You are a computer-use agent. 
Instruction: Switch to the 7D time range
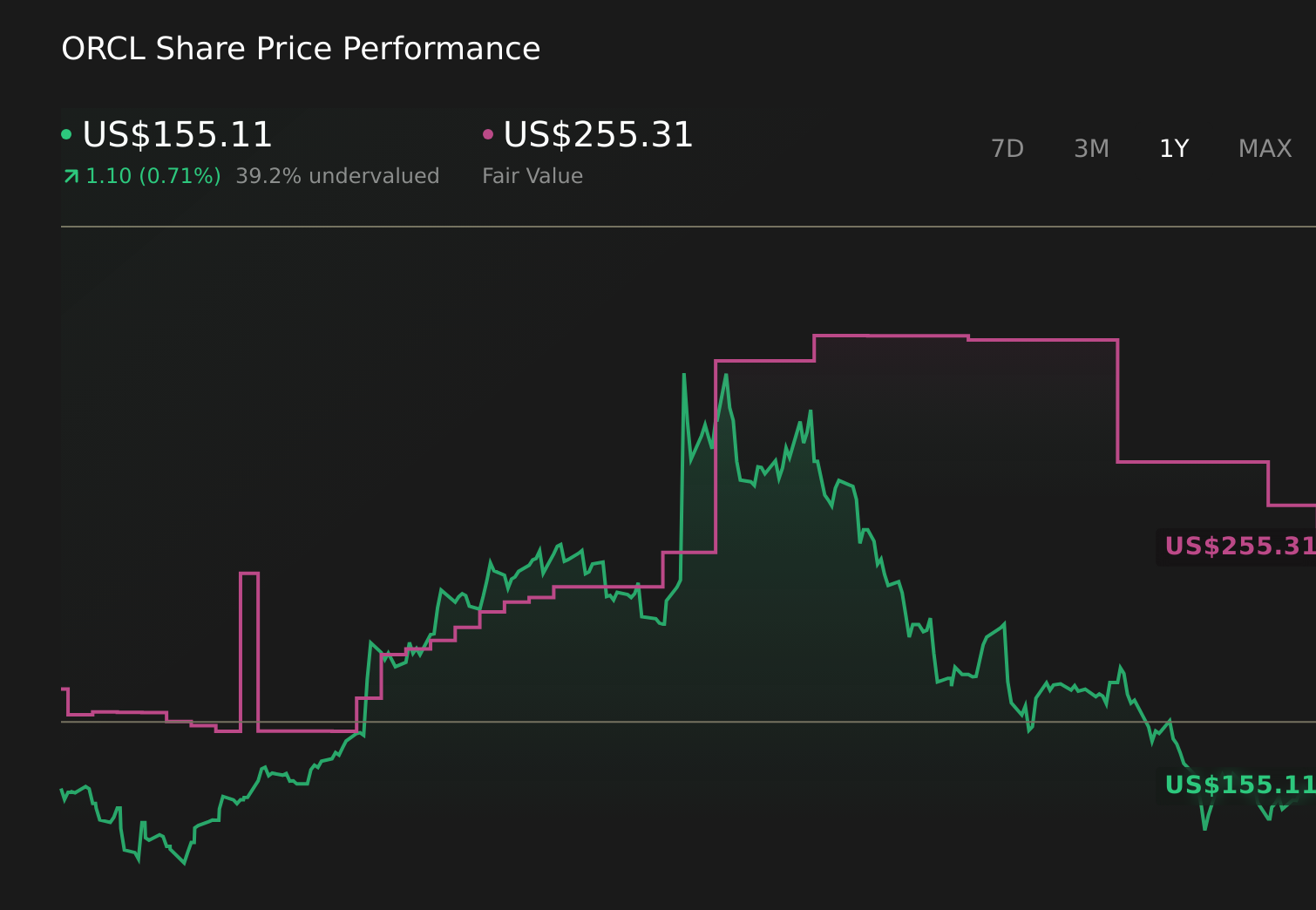(x=1007, y=148)
